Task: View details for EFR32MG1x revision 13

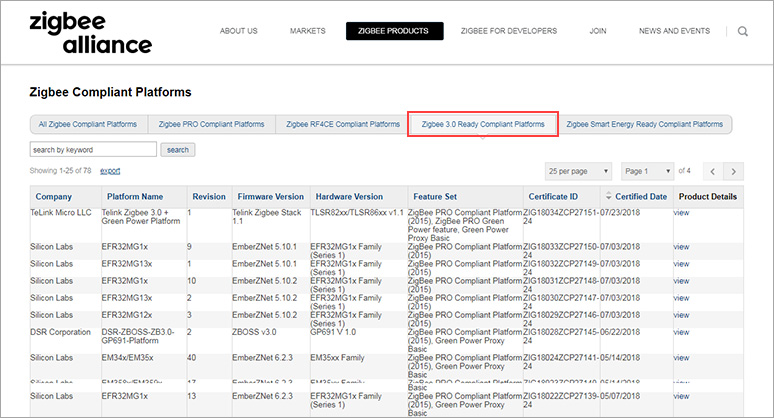Action: tap(681, 396)
